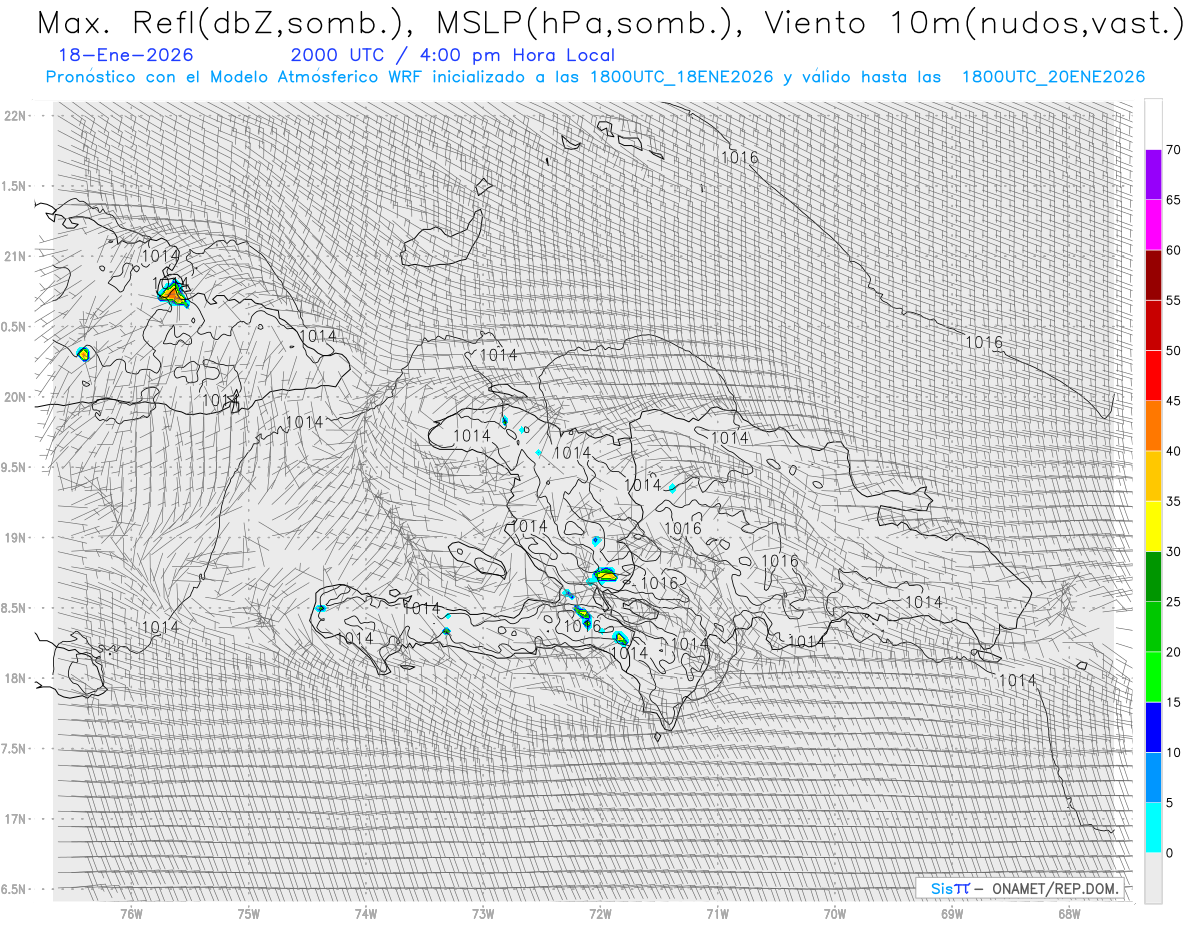The image size is (1200, 927).
Task: Click the date '18-Ene-2026'
Action: click(127, 56)
